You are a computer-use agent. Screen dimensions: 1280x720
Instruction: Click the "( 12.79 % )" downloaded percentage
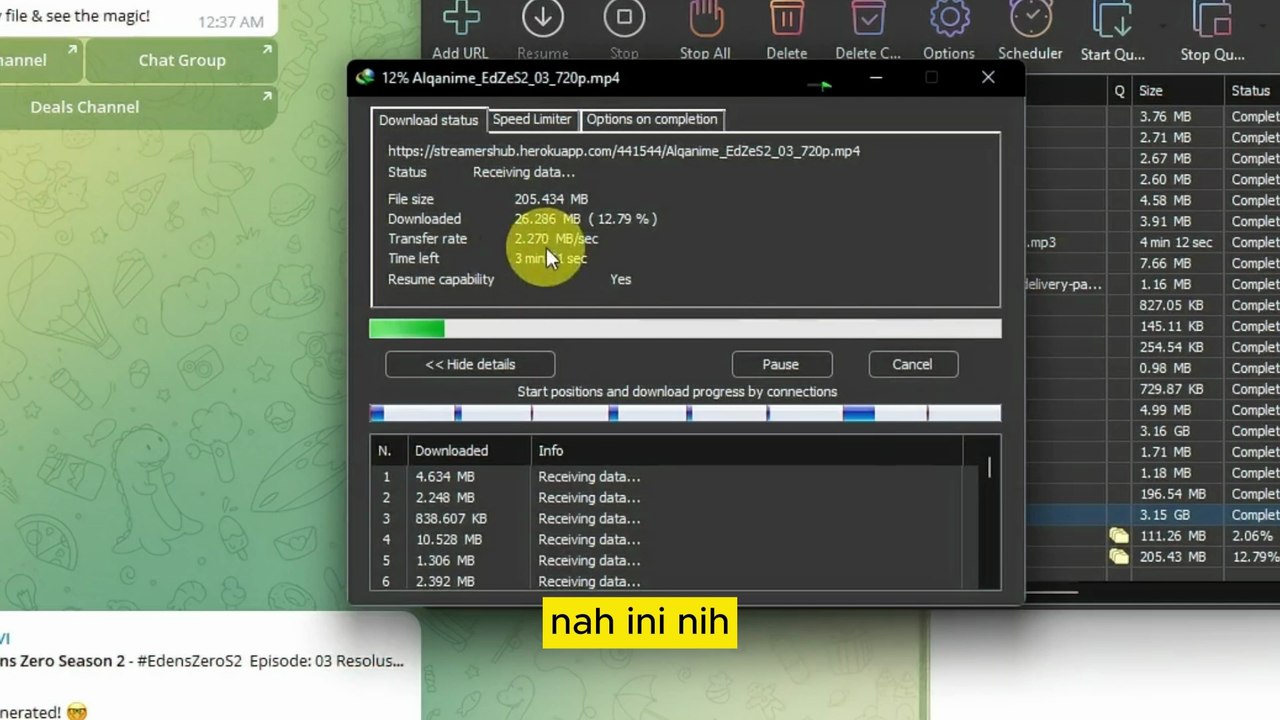point(622,219)
